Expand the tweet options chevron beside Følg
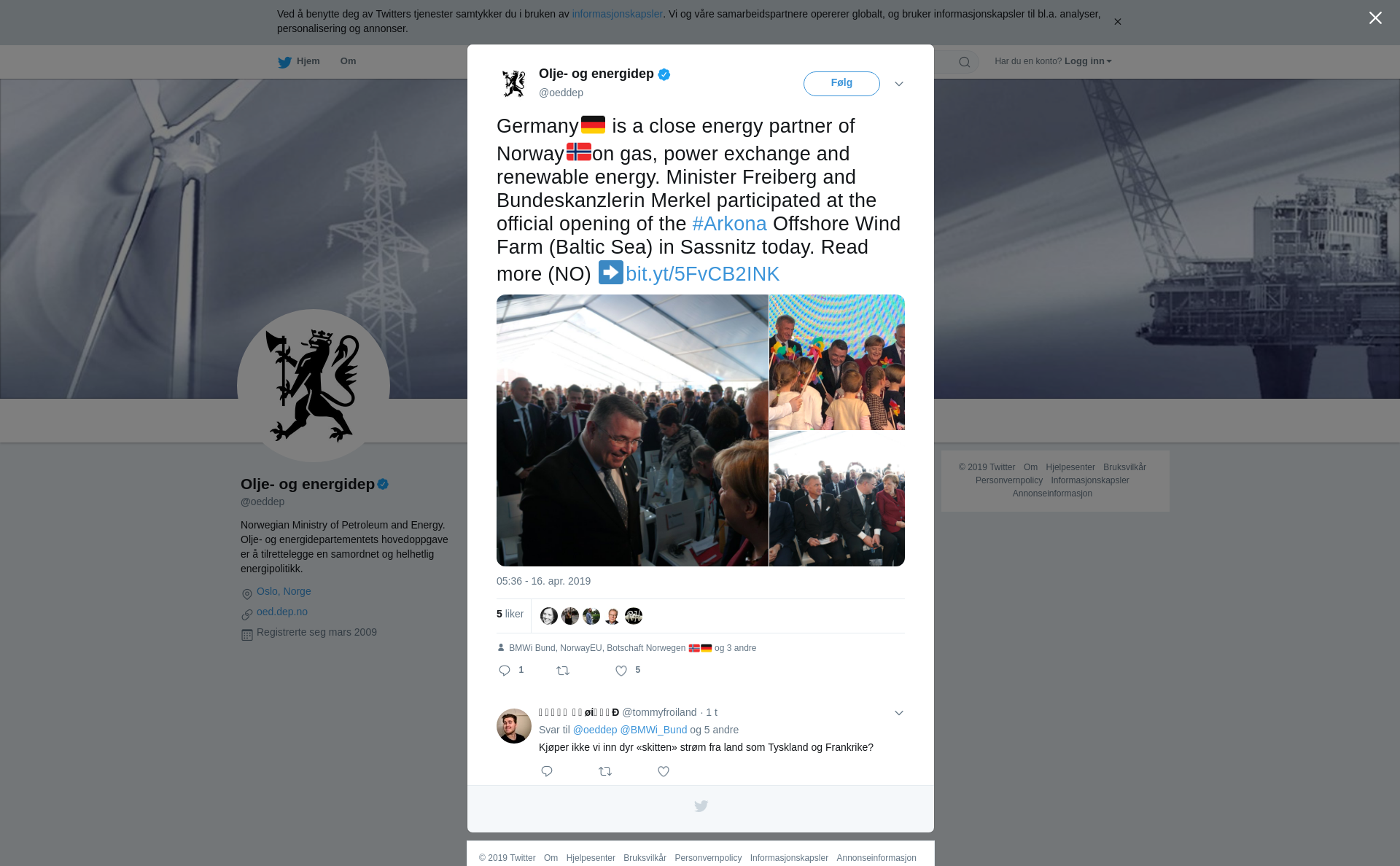Viewport: 1400px width, 866px height. 899,84
